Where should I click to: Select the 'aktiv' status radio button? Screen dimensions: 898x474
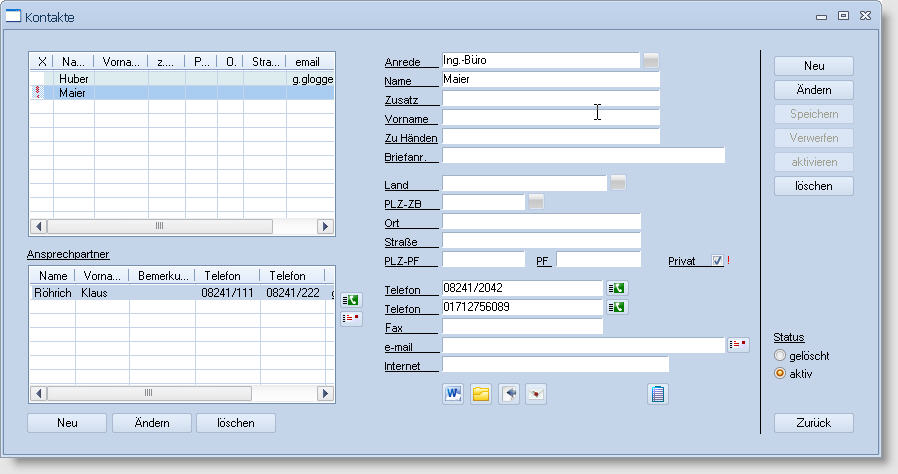tap(780, 373)
